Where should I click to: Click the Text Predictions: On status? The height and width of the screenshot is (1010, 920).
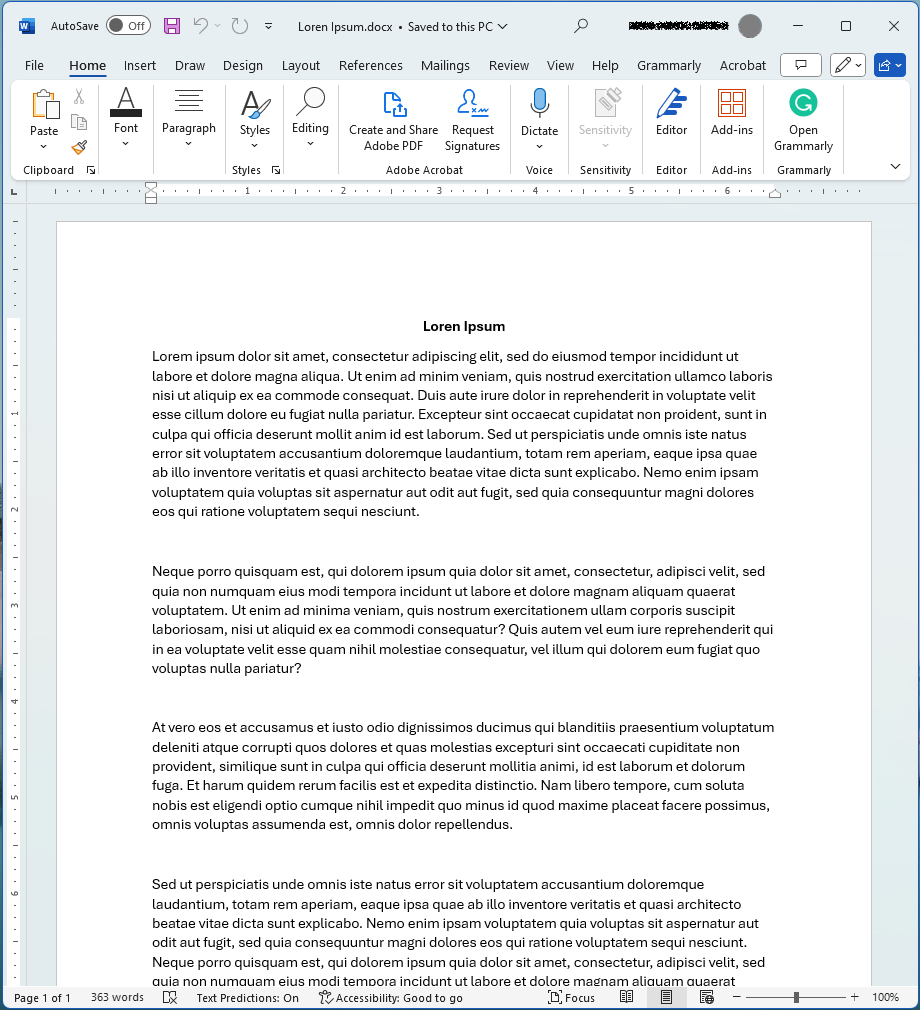click(x=247, y=997)
